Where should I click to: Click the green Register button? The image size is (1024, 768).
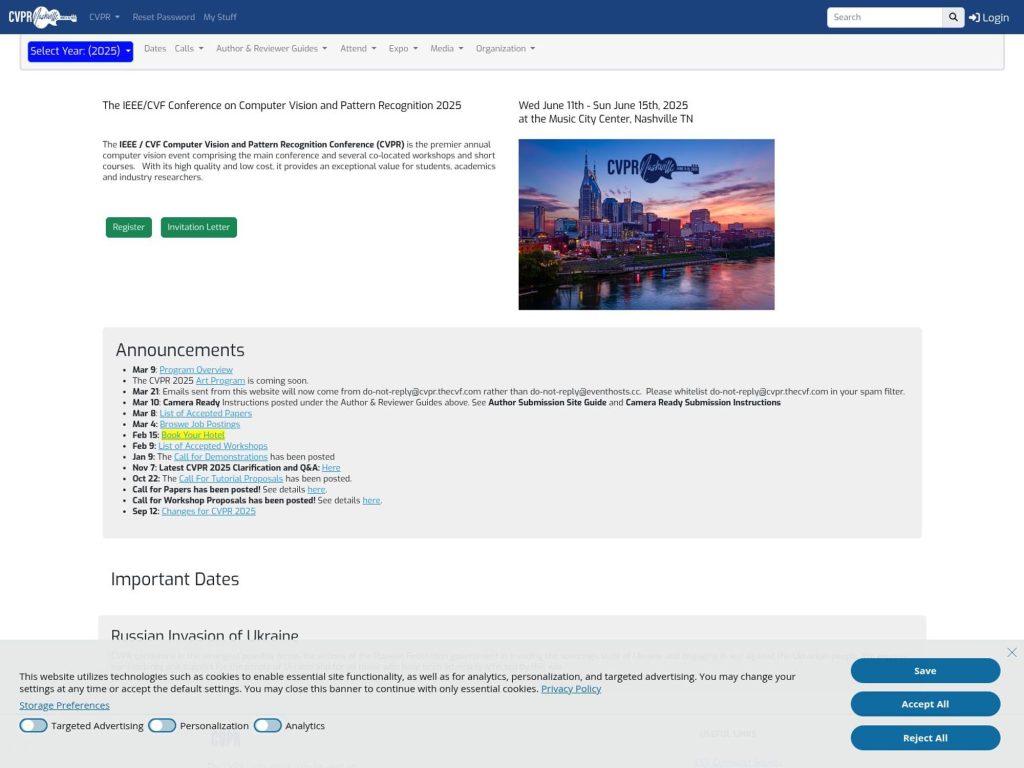click(x=128, y=227)
